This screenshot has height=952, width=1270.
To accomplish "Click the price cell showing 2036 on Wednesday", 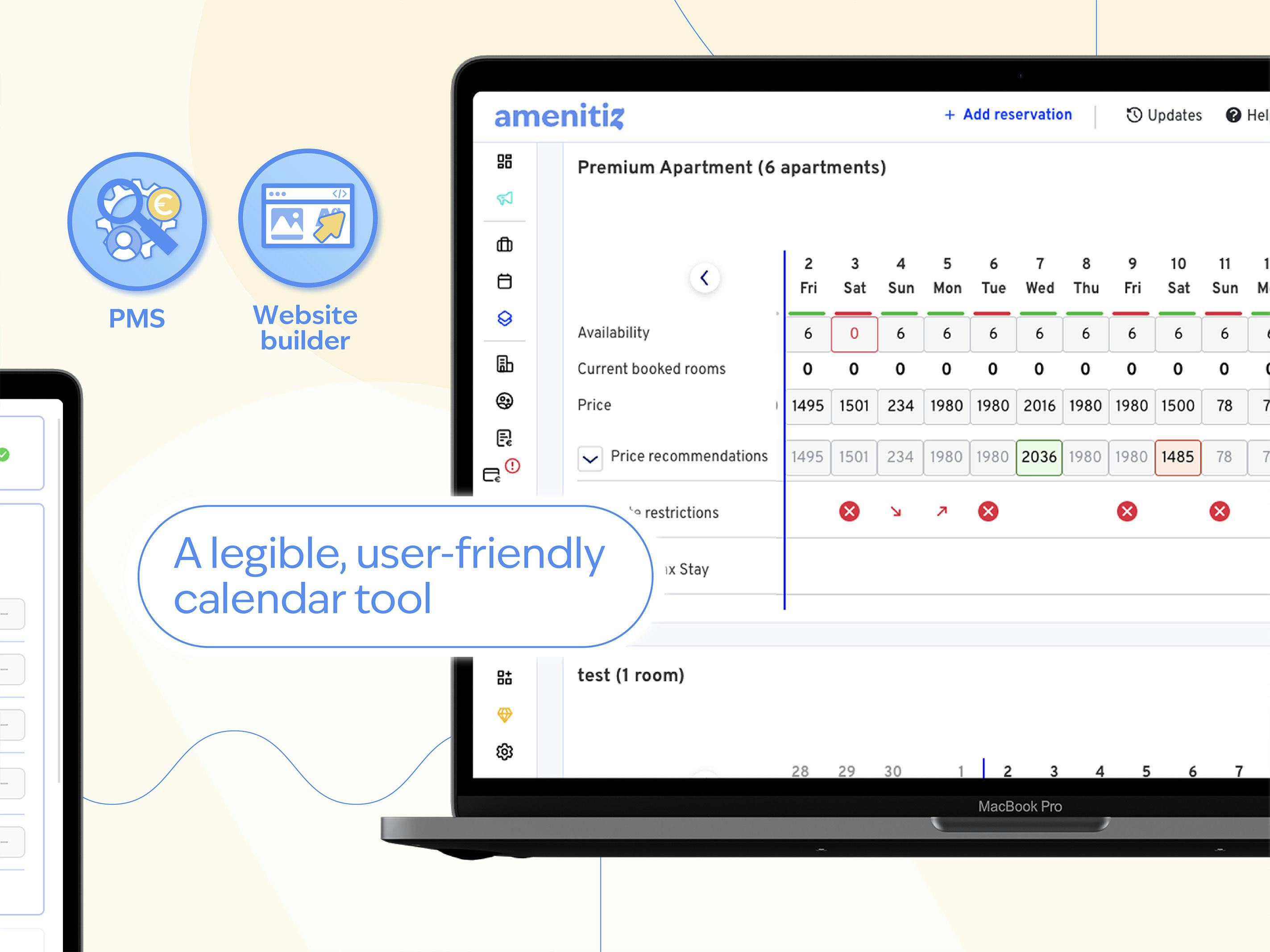I will coord(1041,457).
